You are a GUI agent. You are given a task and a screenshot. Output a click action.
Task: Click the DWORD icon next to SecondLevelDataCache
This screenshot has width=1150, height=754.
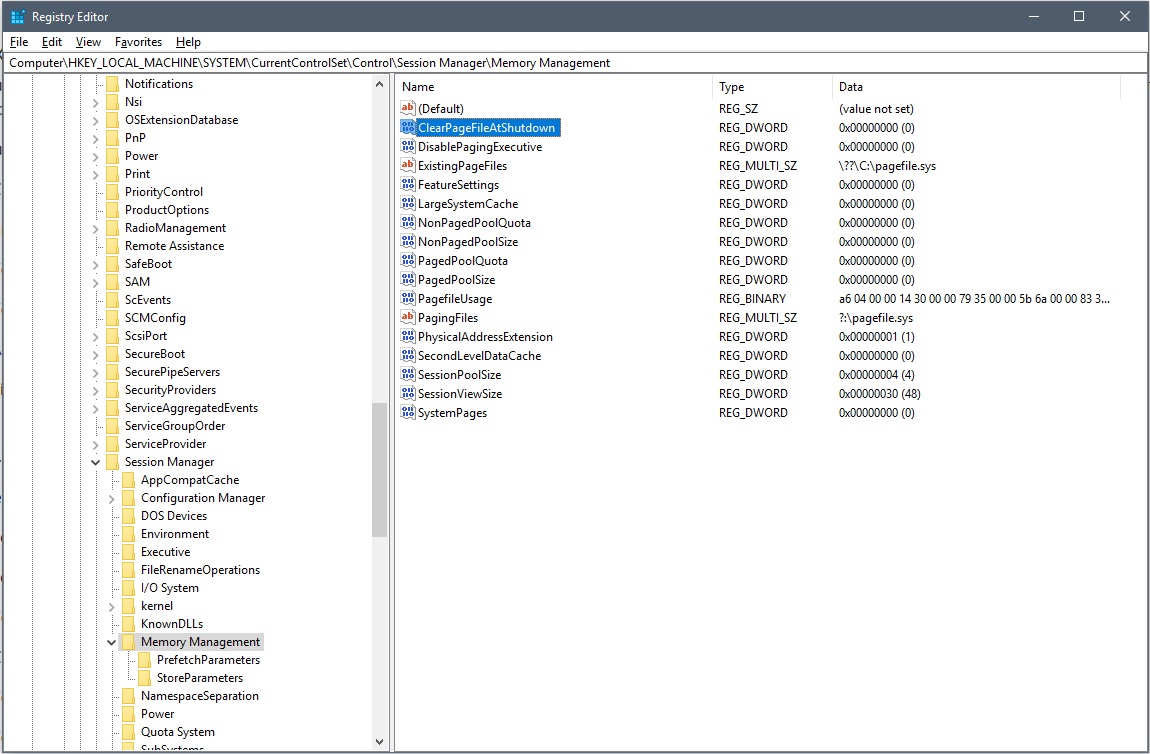pos(408,356)
